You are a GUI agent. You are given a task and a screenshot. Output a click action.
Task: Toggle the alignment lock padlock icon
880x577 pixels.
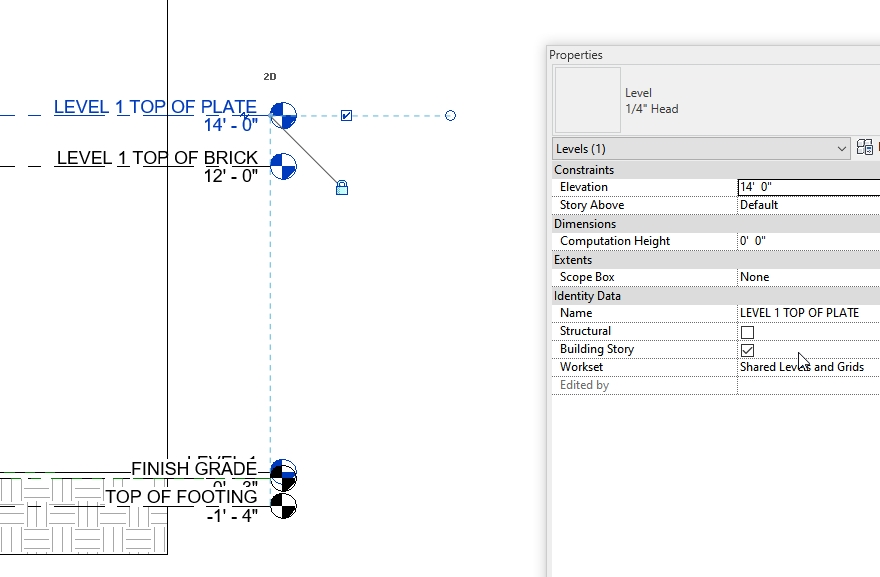pos(342,187)
